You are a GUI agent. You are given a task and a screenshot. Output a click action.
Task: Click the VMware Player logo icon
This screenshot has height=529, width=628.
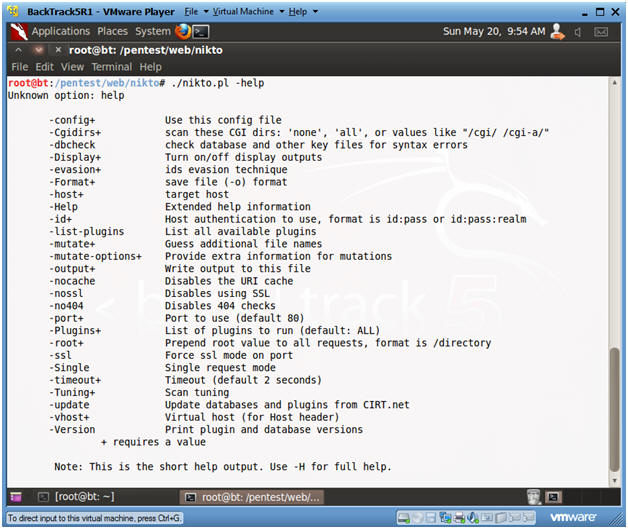(14, 12)
